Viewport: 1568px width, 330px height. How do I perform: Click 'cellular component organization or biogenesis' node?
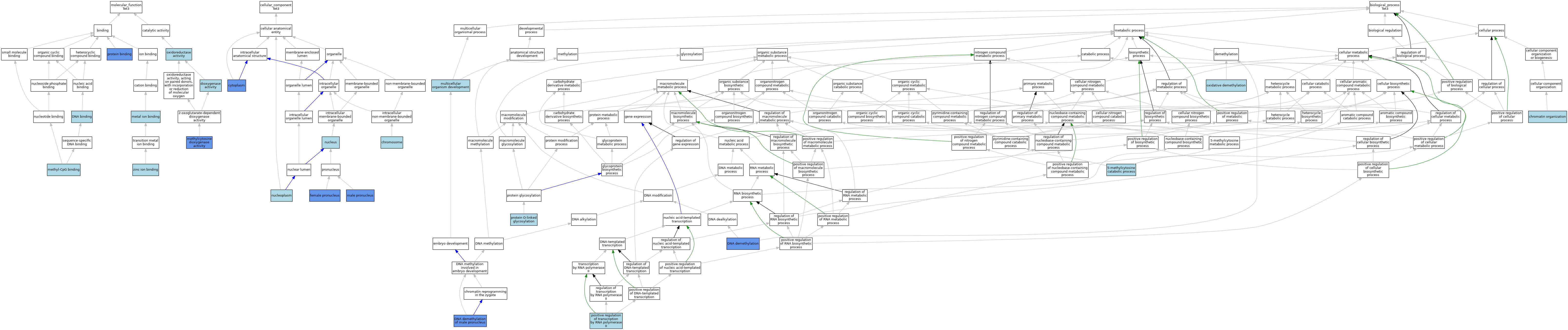point(1541,54)
